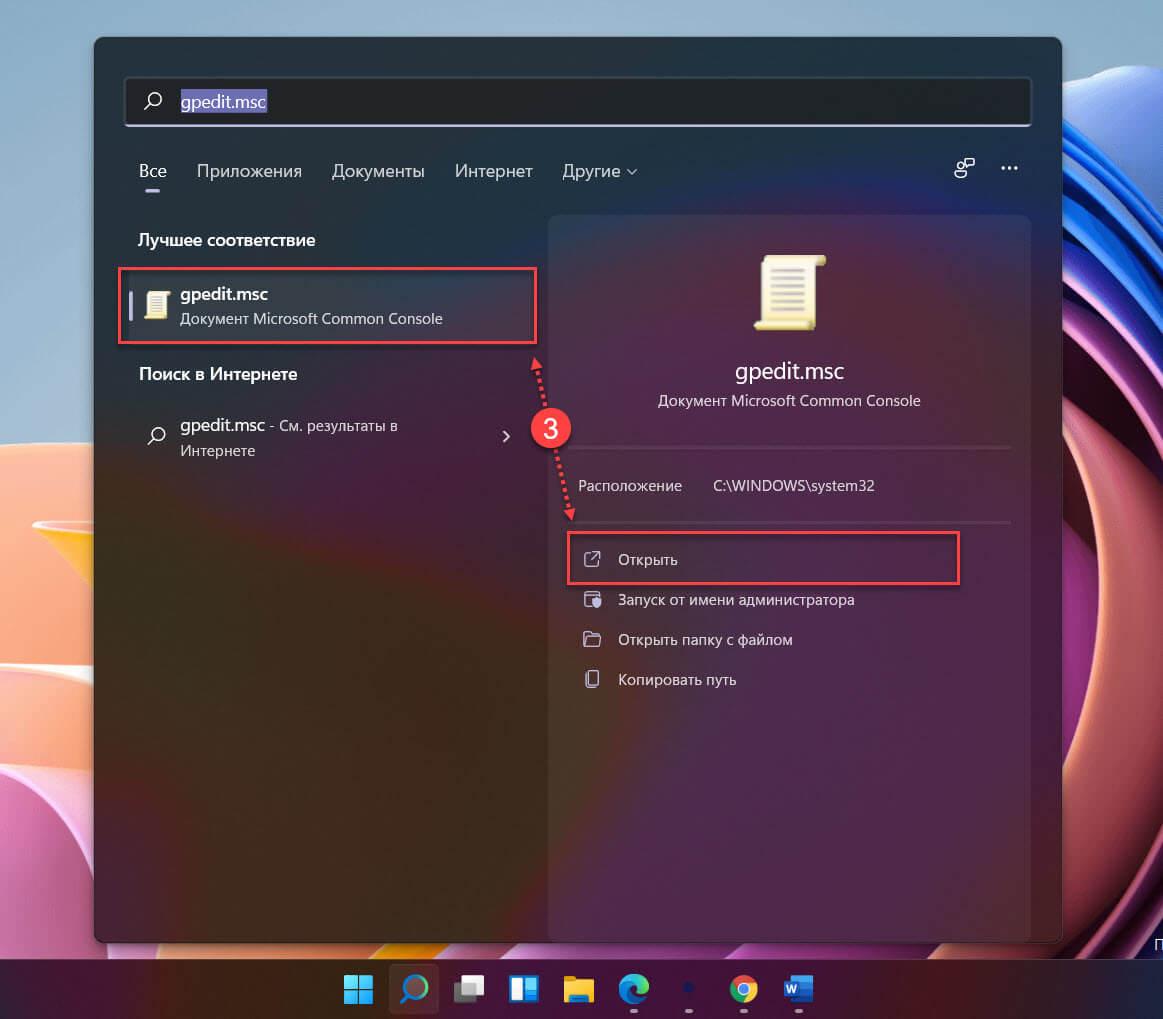
Task: Click the Лучшее соответствие heading
Action: 227,240
